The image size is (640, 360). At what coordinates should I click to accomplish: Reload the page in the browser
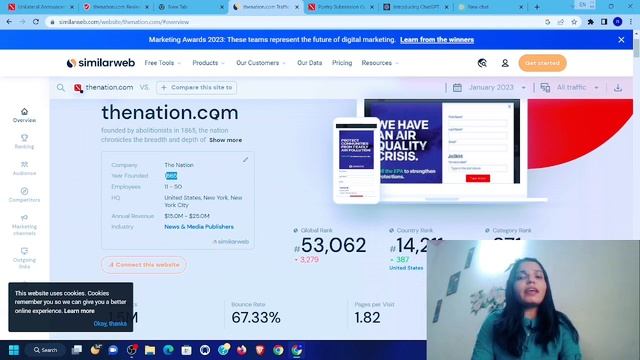click(x=36, y=22)
